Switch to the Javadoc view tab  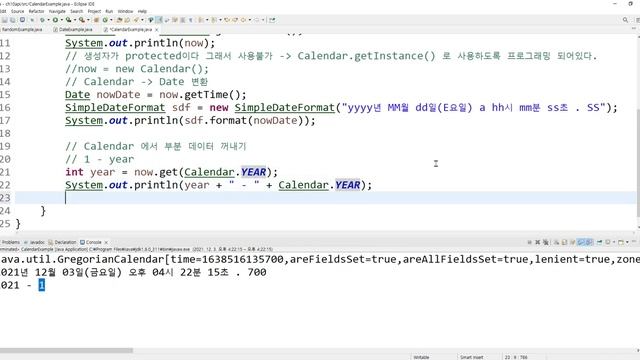[x=35, y=242]
